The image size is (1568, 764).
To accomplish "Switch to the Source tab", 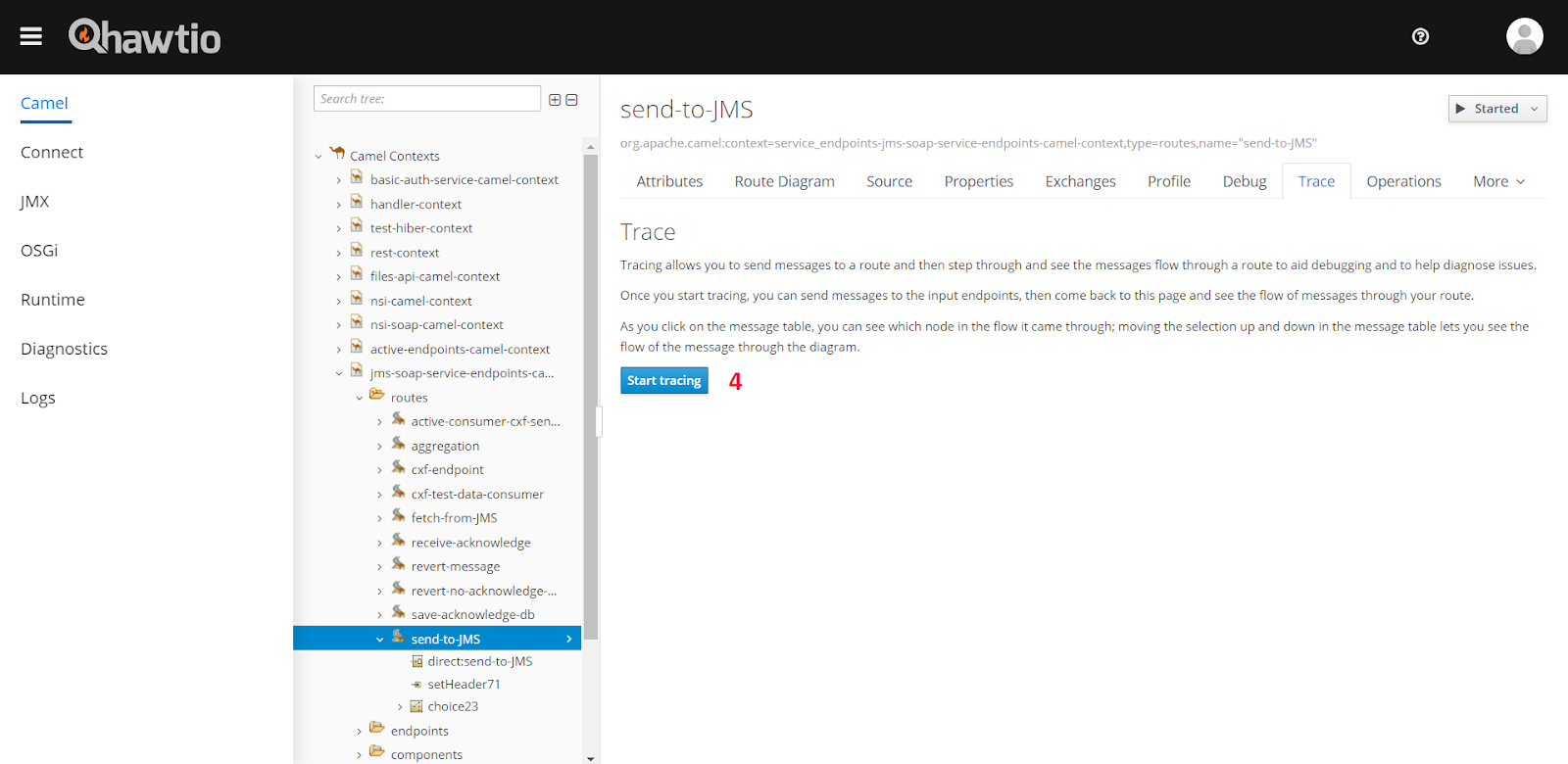I will [x=889, y=181].
